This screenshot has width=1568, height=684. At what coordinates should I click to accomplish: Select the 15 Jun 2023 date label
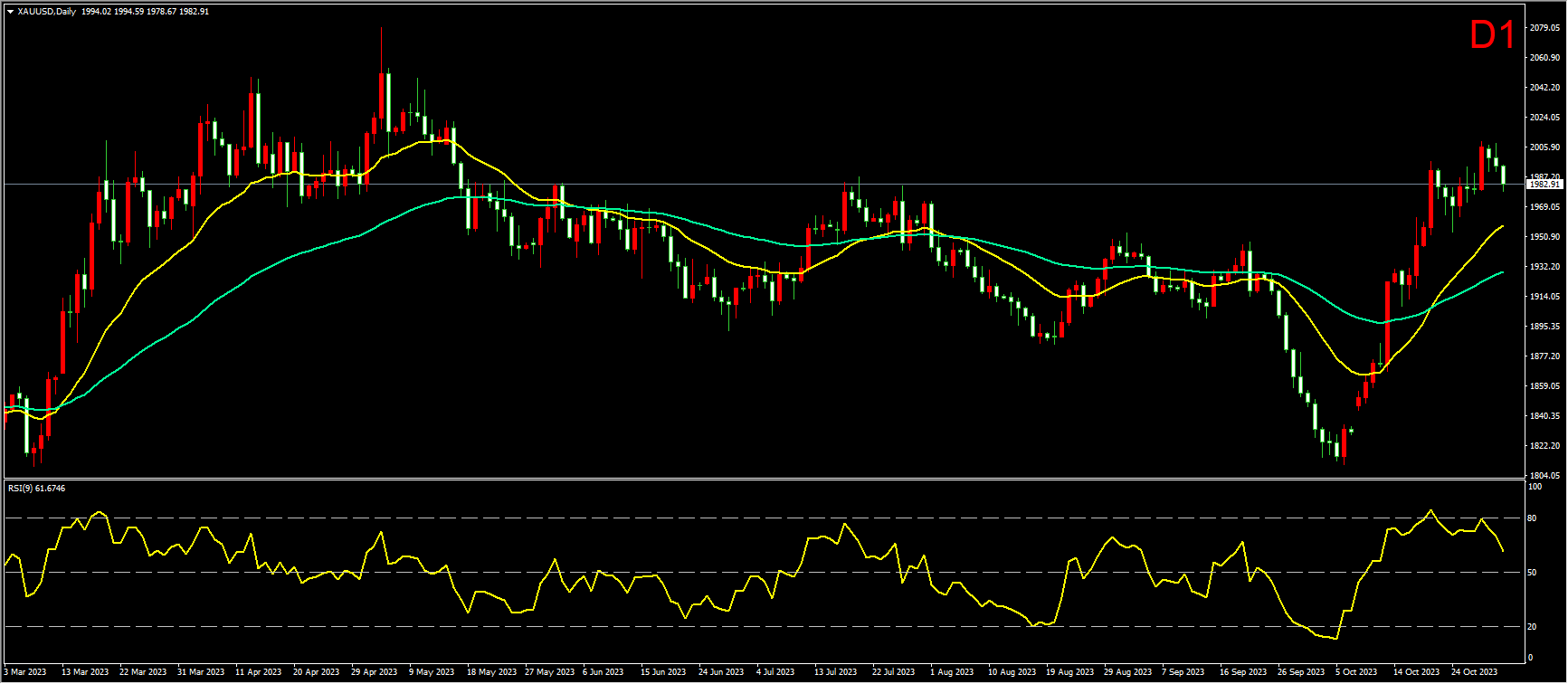[663, 672]
